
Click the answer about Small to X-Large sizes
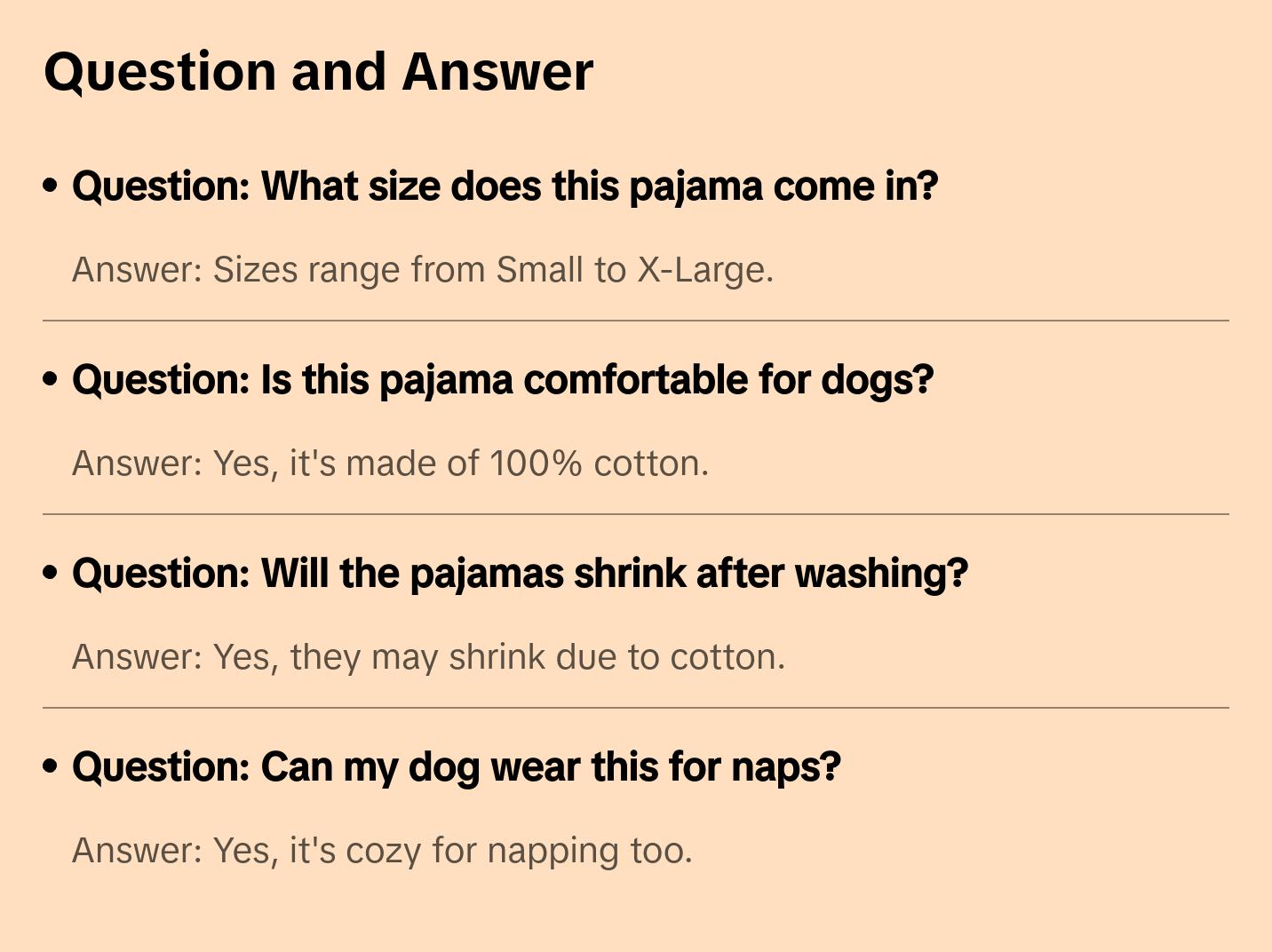[x=423, y=270]
